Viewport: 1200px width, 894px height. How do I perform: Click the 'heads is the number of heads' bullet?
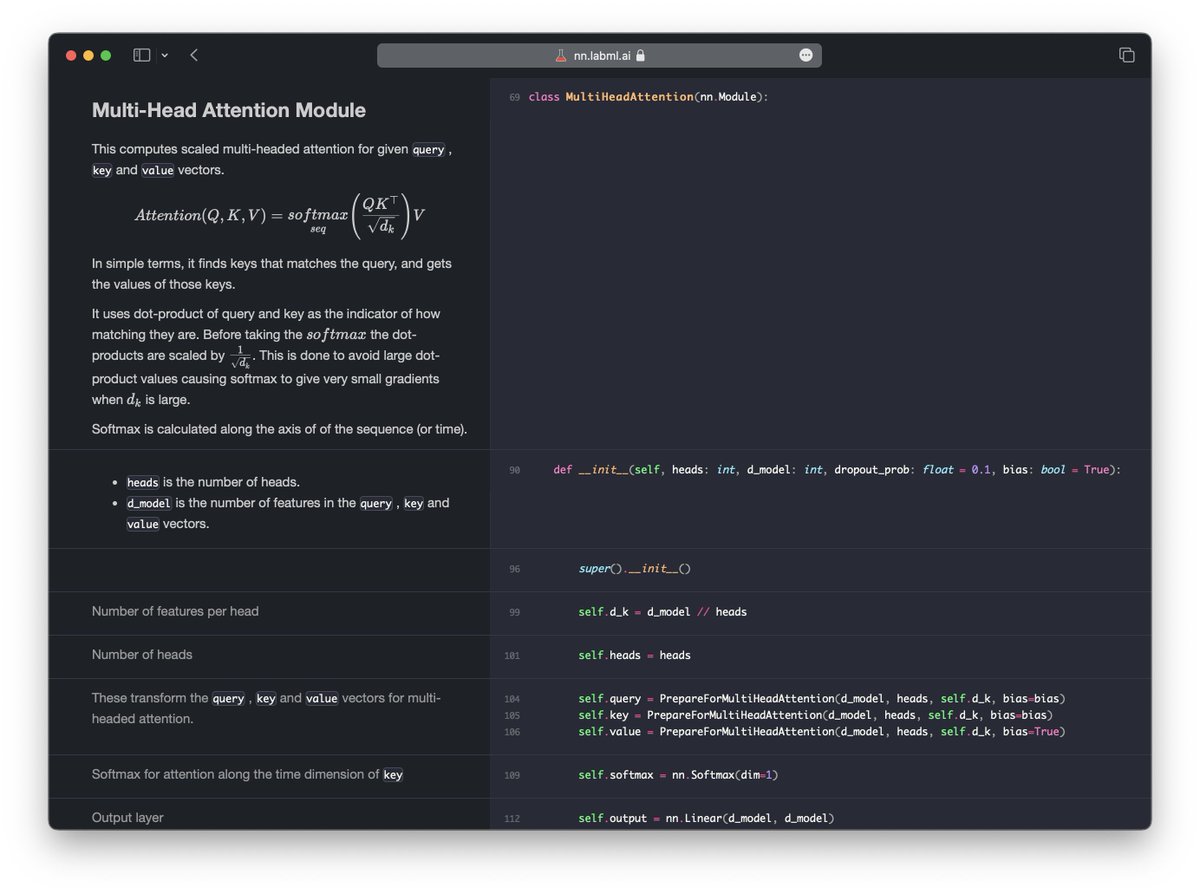213,482
